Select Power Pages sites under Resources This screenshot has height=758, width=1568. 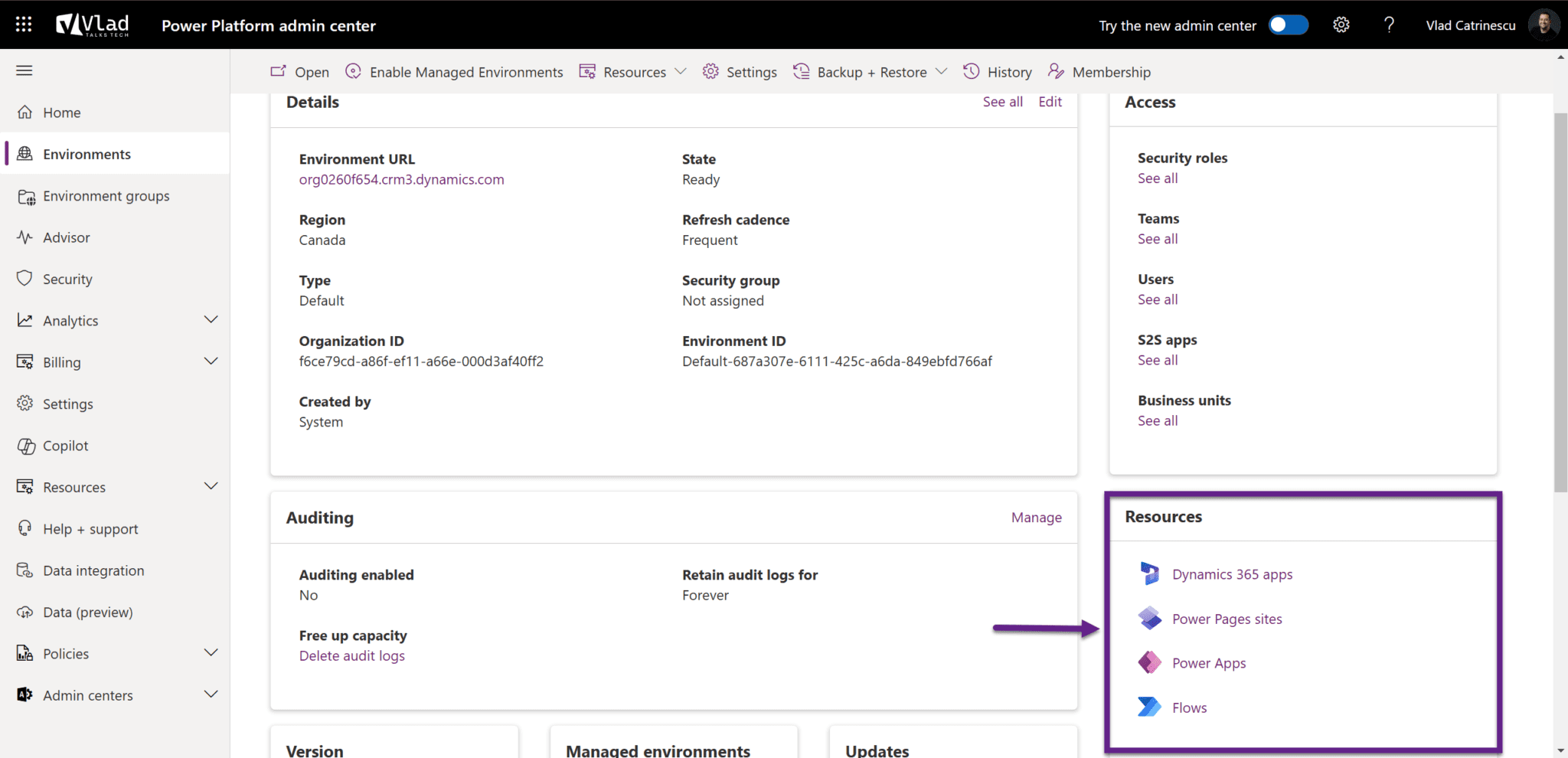[1227, 619]
